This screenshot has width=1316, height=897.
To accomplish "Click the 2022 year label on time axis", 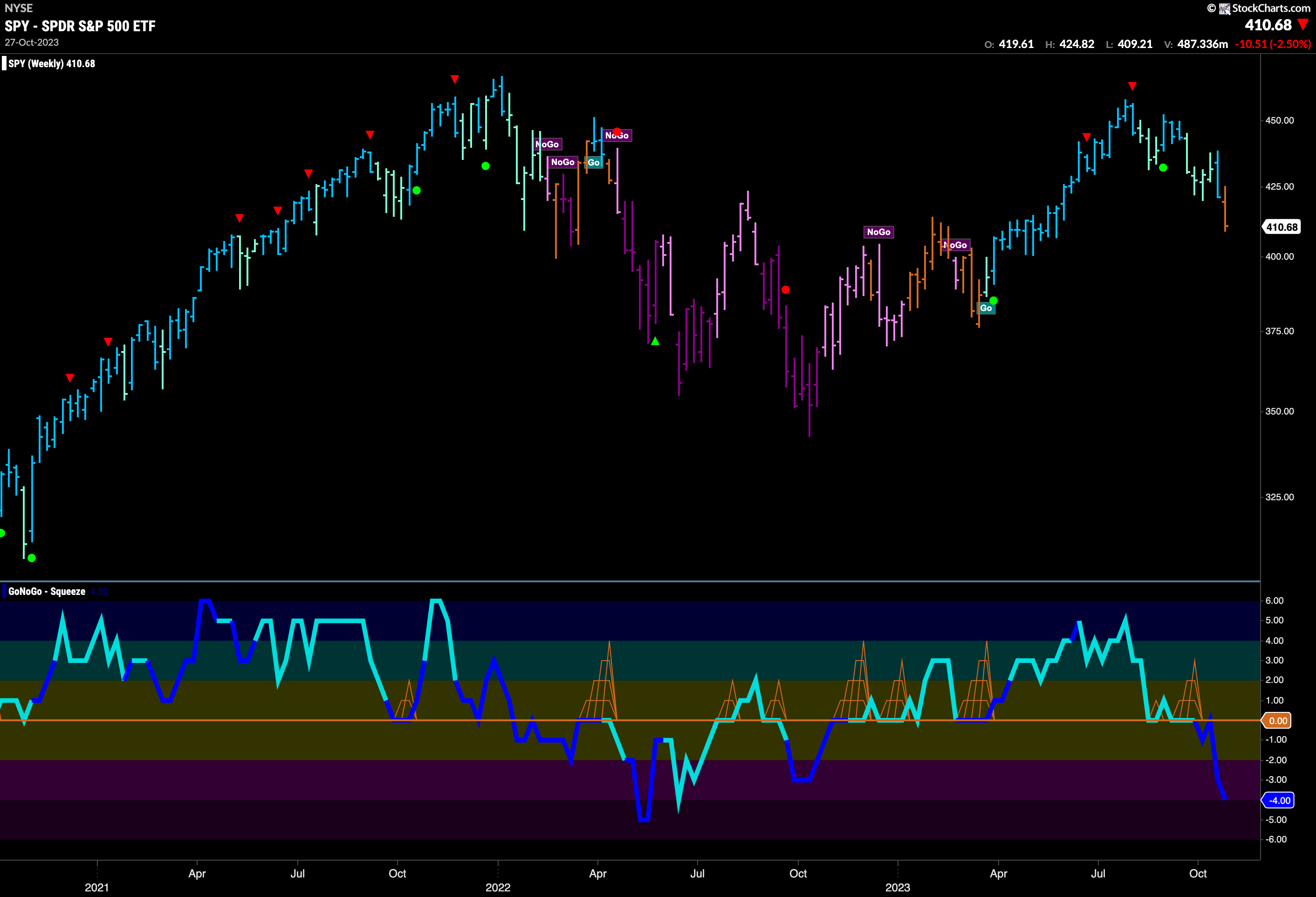I will coord(498,887).
